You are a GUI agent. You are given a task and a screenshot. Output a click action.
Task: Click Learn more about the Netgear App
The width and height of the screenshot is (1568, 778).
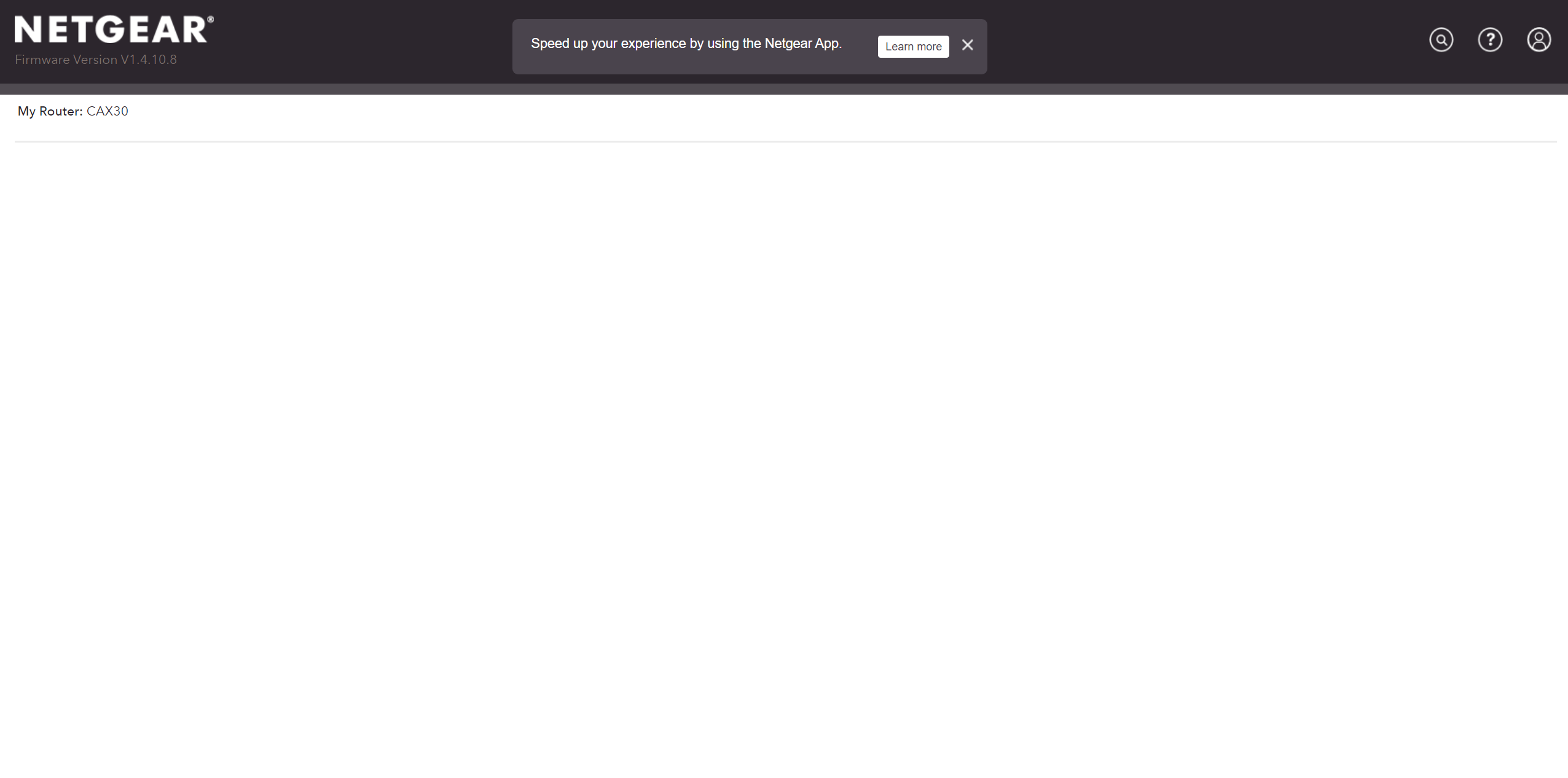(913, 46)
